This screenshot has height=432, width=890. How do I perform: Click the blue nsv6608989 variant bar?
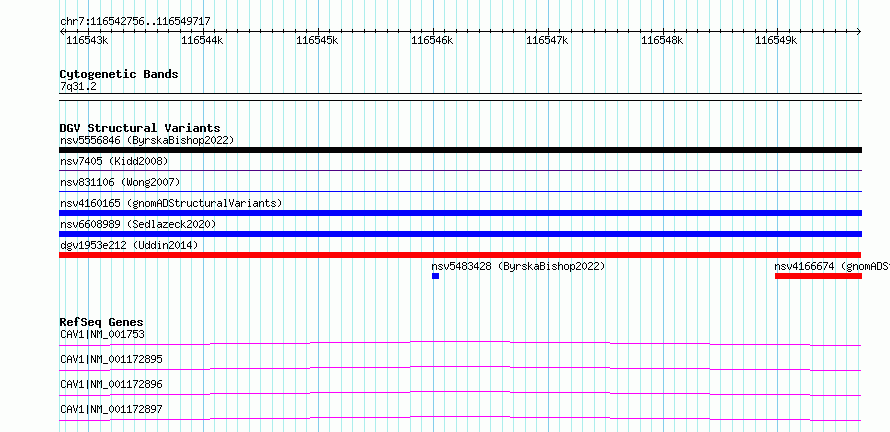click(x=460, y=234)
